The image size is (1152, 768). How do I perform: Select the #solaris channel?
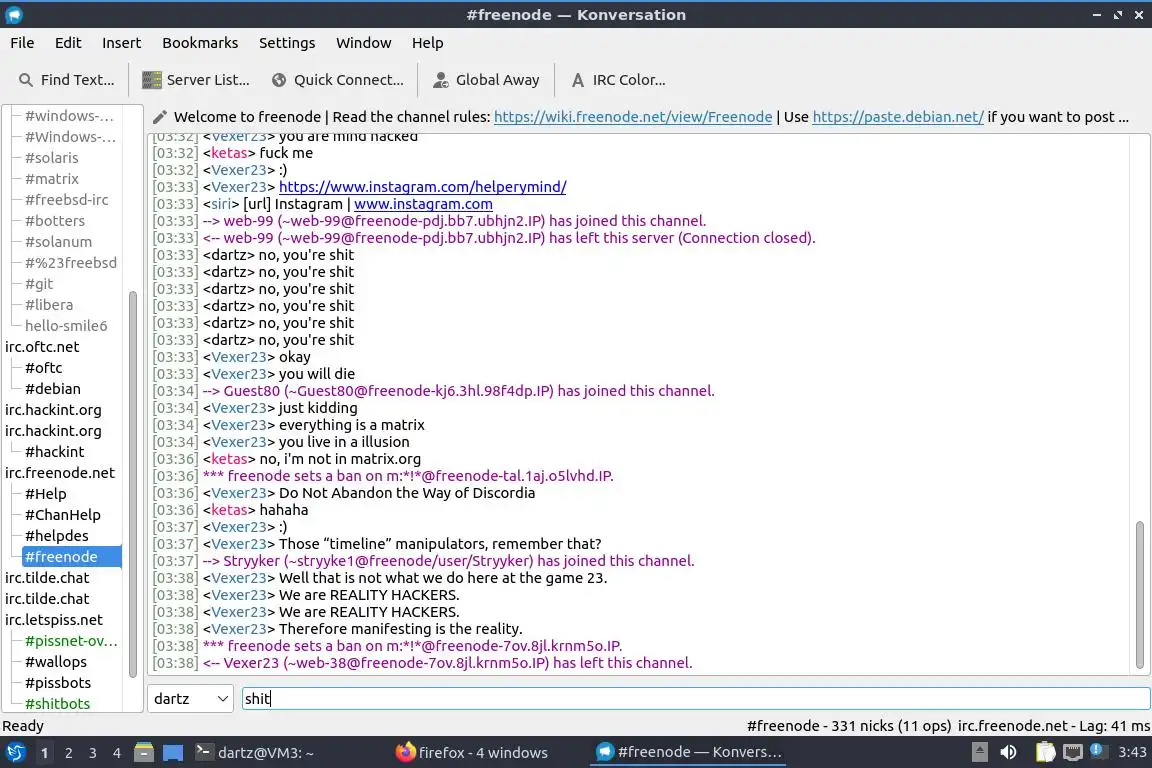(51, 157)
